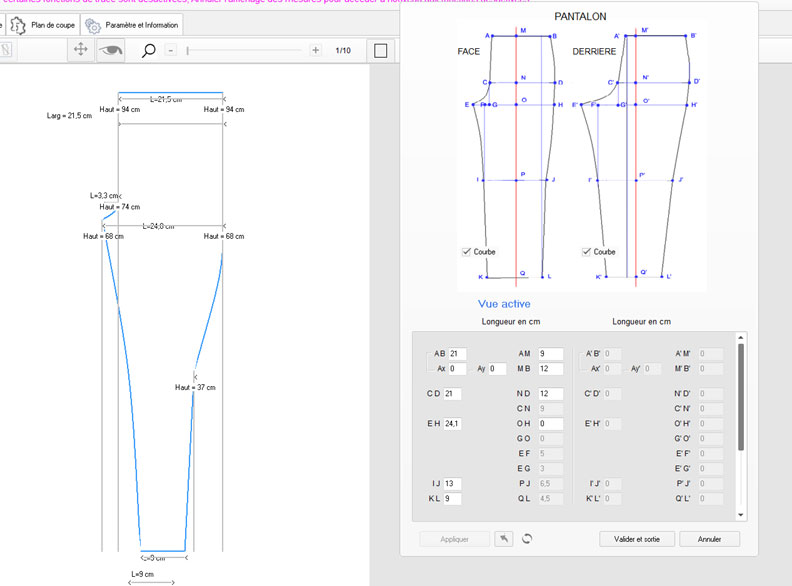Click the square frame icon in toolbar
The width and height of the screenshot is (792, 586).
point(380,50)
